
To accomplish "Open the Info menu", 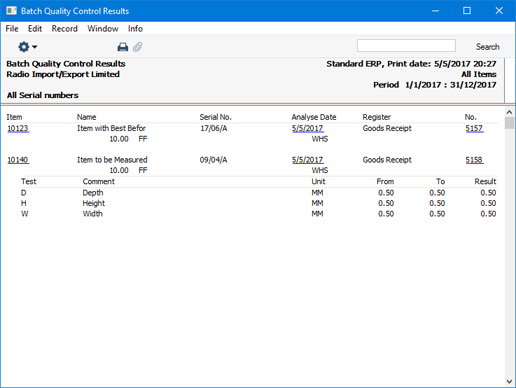I will (x=135, y=29).
